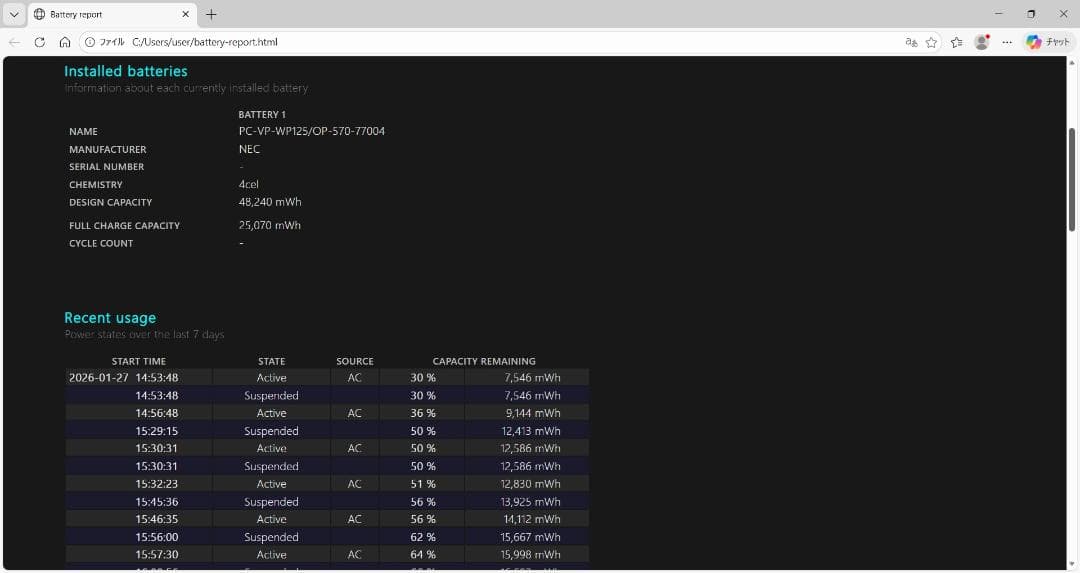Close the Battery report tab
The width and height of the screenshot is (1080, 573).
185,14
